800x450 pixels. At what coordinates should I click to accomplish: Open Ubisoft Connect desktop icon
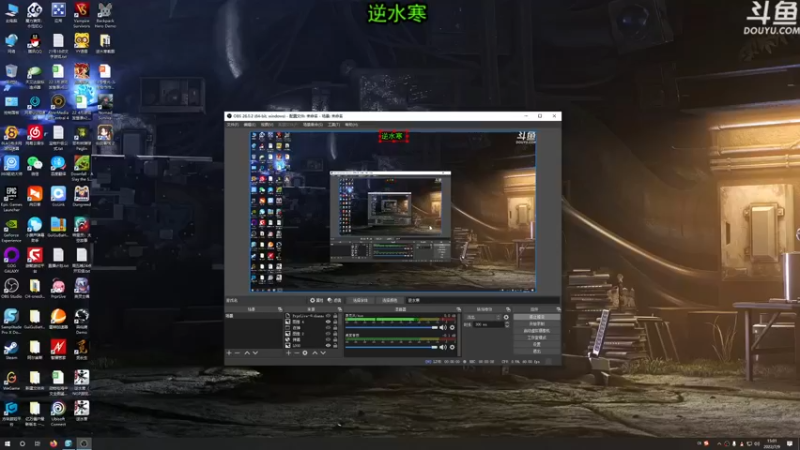pos(58,413)
